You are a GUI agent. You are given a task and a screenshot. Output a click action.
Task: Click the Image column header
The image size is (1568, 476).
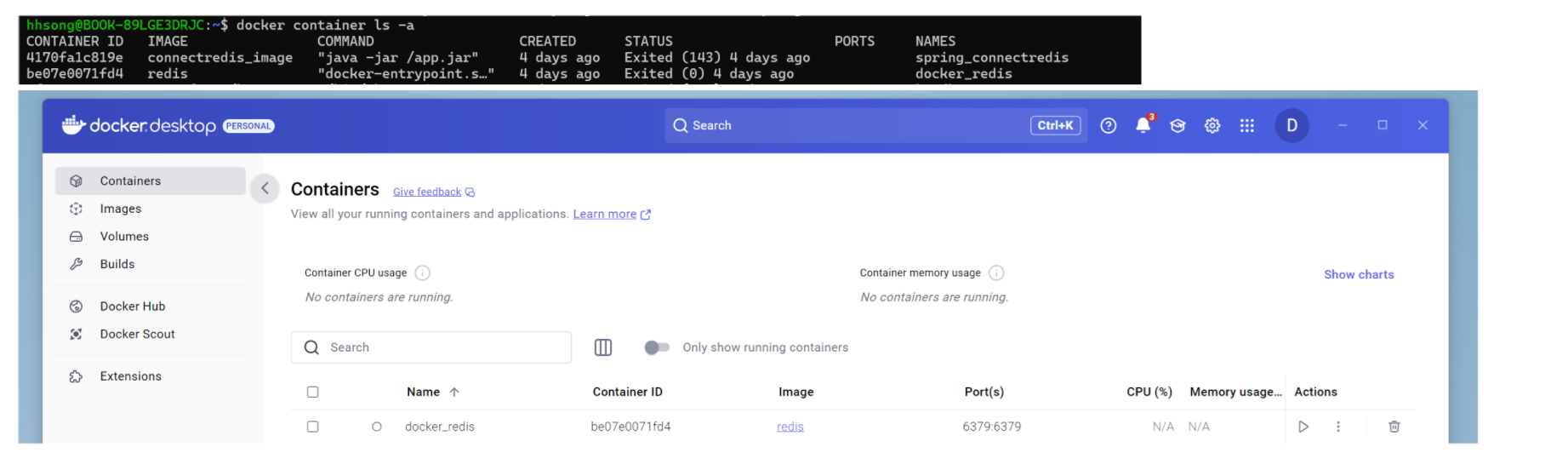(796, 392)
